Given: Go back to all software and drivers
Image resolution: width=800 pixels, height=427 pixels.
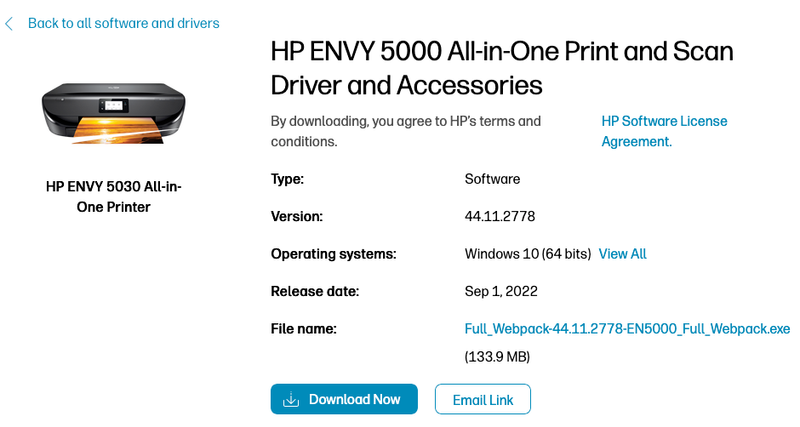Looking at the screenshot, I should point(123,23).
